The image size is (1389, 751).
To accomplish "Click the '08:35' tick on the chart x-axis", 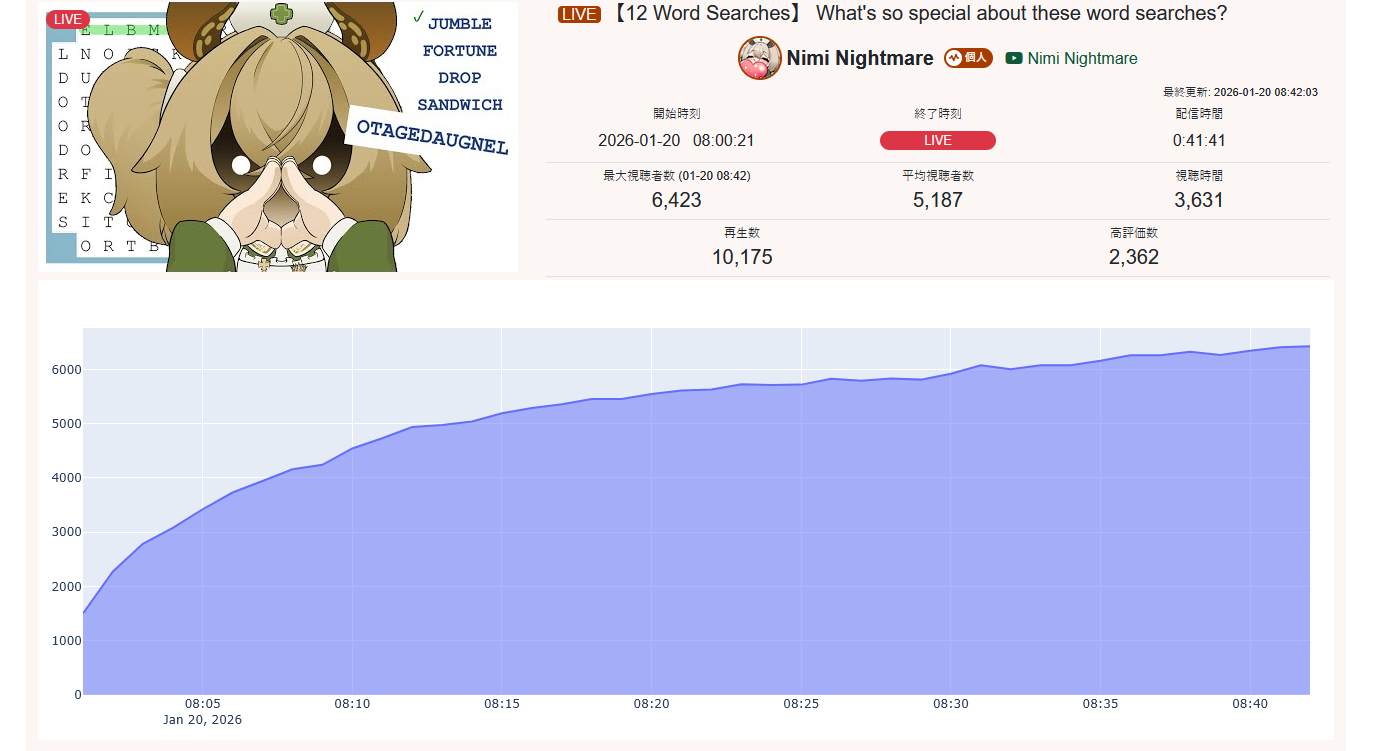I will pos(1100,704).
